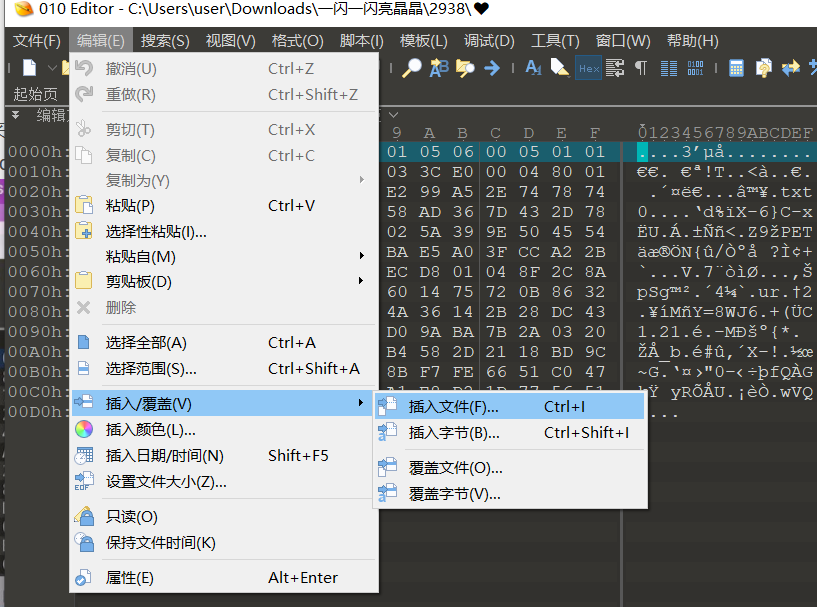This screenshot has height=607, width=817.
Task: Switch to the 起始页 tab
Action: point(35,94)
